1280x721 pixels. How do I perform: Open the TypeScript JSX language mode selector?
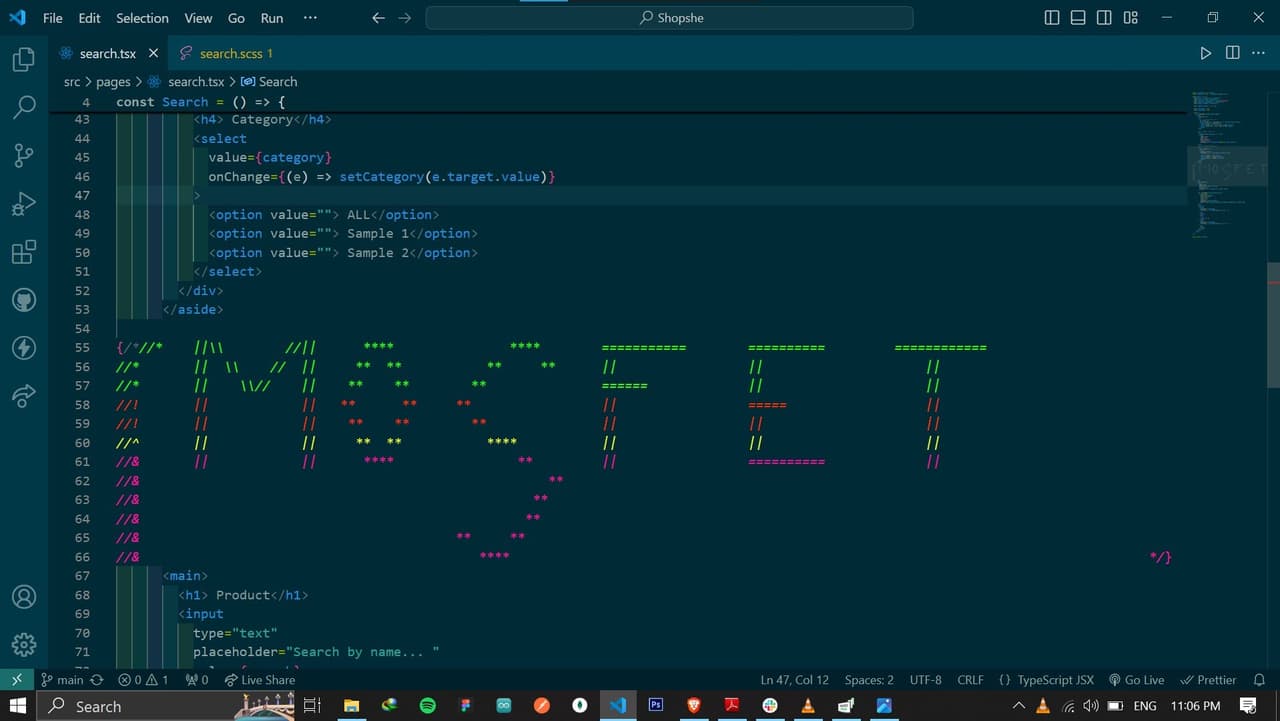1046,680
